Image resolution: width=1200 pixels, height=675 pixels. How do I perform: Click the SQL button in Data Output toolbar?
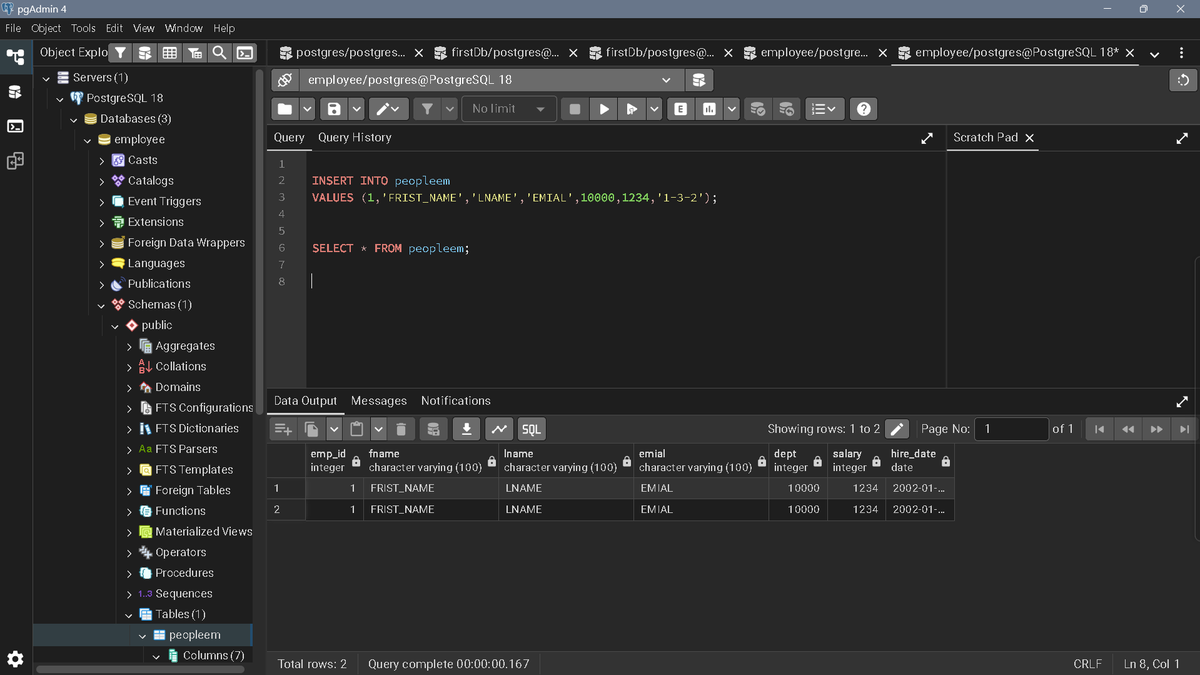(531, 429)
